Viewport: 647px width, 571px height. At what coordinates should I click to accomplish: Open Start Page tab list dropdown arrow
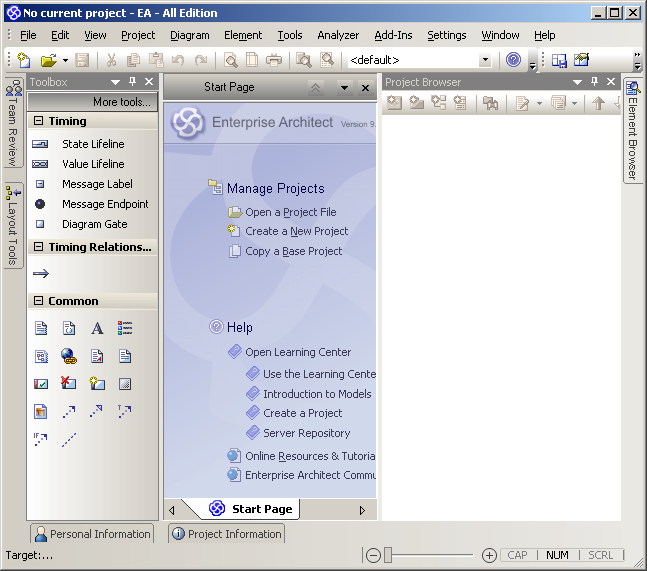tap(344, 87)
